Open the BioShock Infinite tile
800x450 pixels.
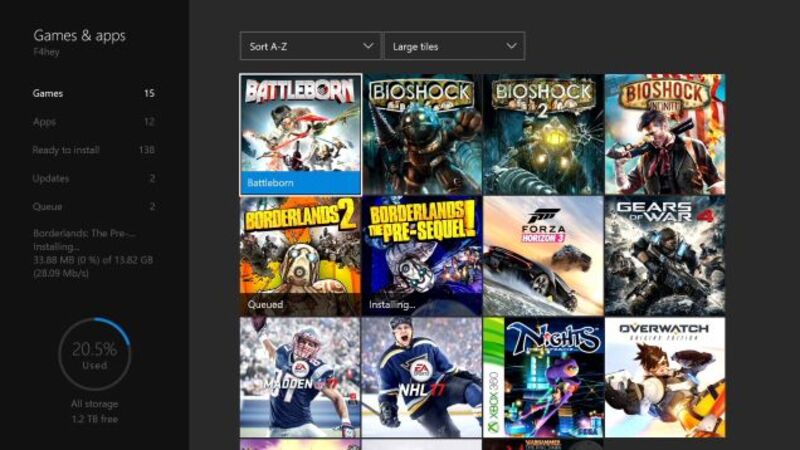pos(665,133)
